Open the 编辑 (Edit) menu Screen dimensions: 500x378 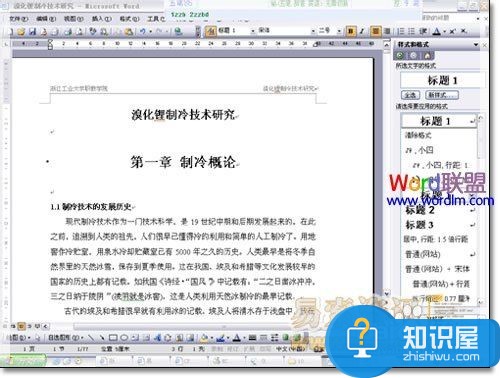point(46,19)
